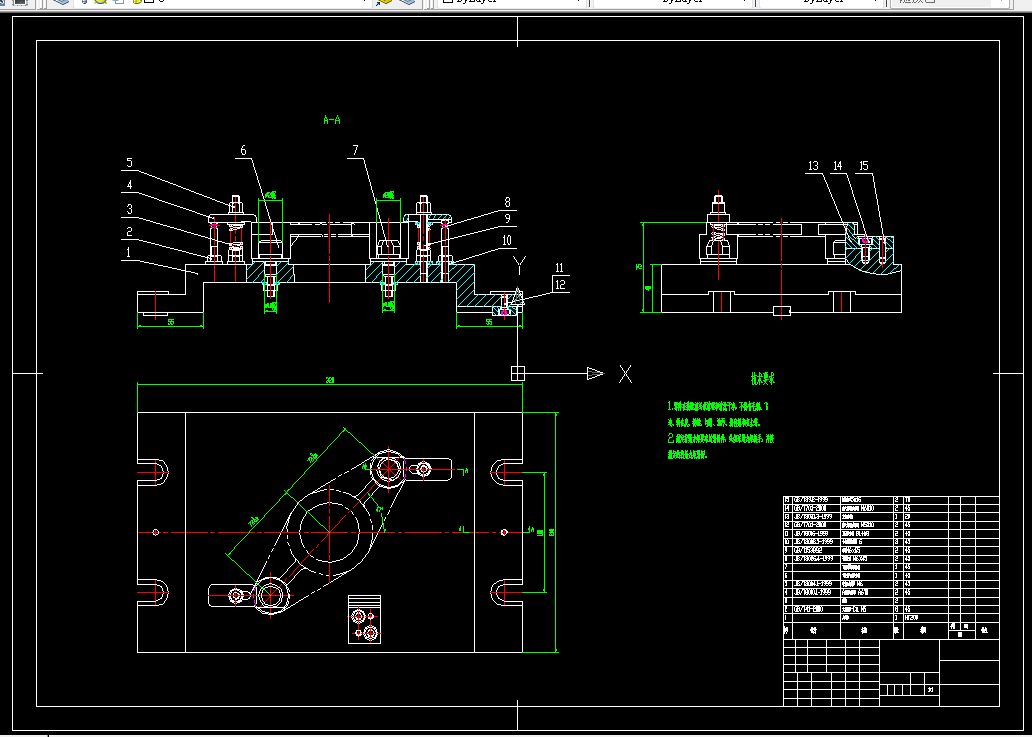The image size is (1032, 737).
Task: Select the A-A section view label
Action: click(332, 120)
